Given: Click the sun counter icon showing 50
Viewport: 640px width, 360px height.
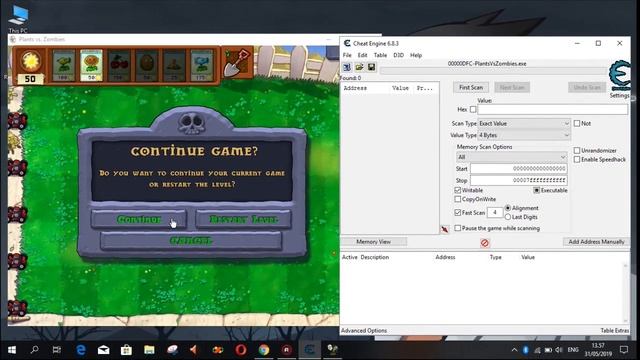Looking at the screenshot, I should 30,66.
